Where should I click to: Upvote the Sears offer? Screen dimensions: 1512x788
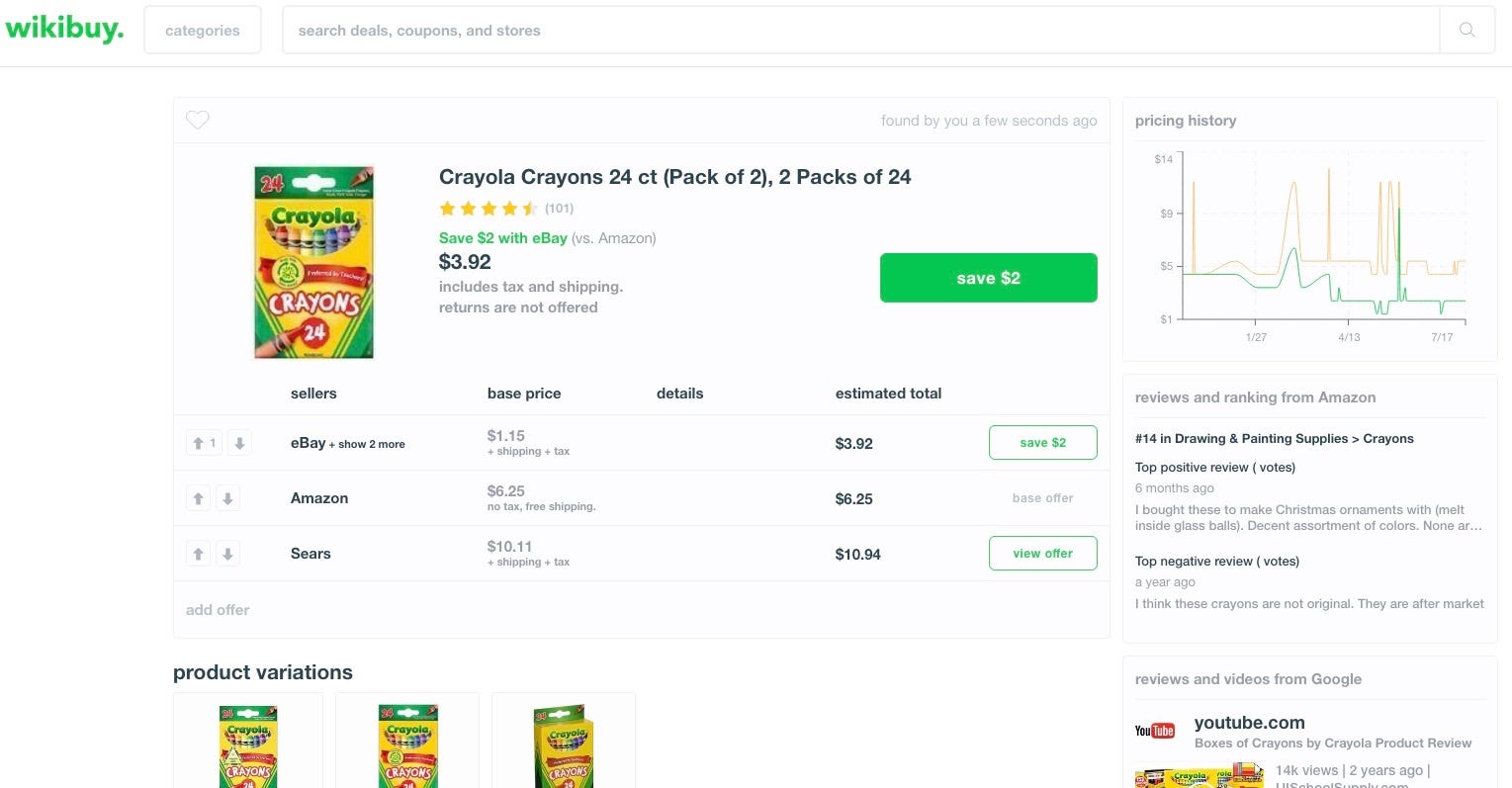[x=199, y=554]
